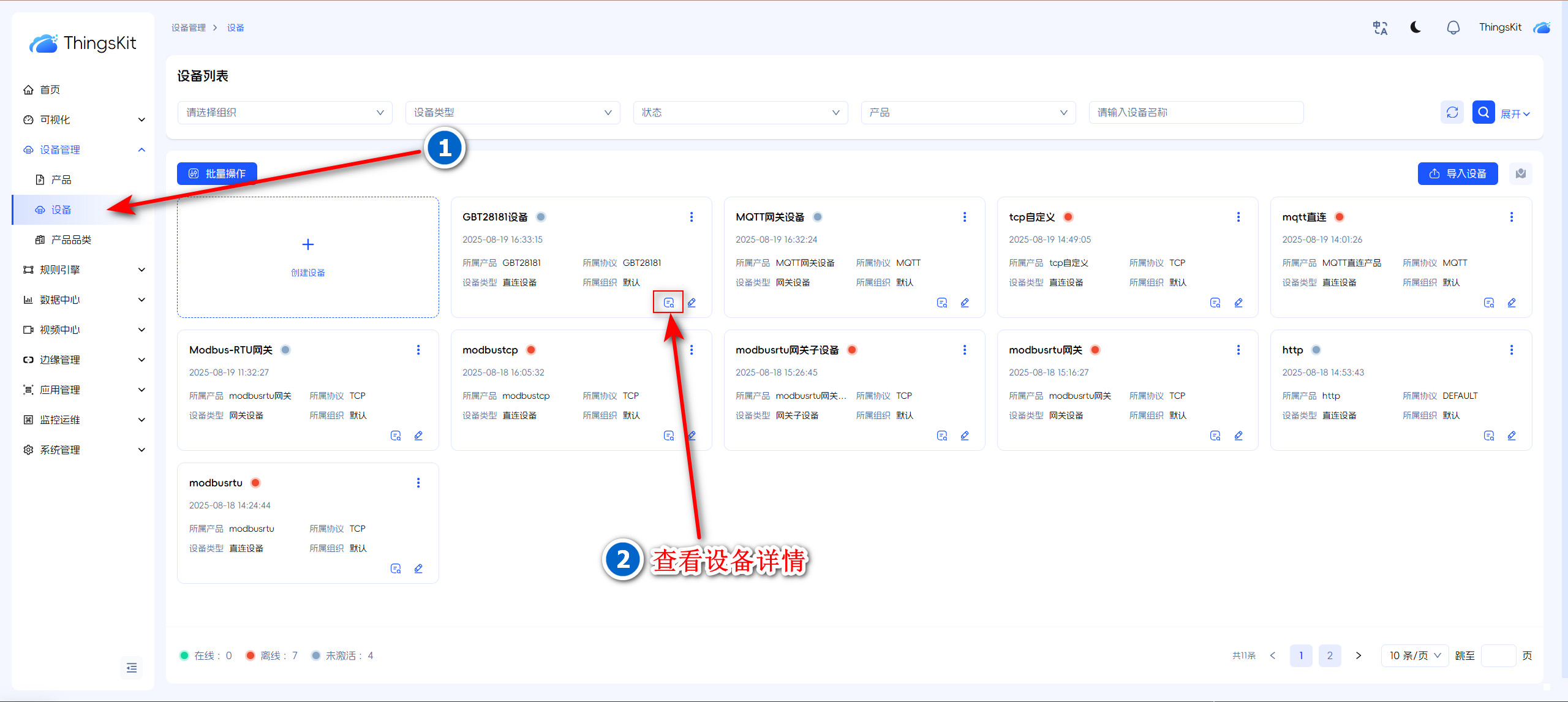Image resolution: width=1568 pixels, height=702 pixels.
Task: Open the notification bell
Action: tap(1453, 28)
